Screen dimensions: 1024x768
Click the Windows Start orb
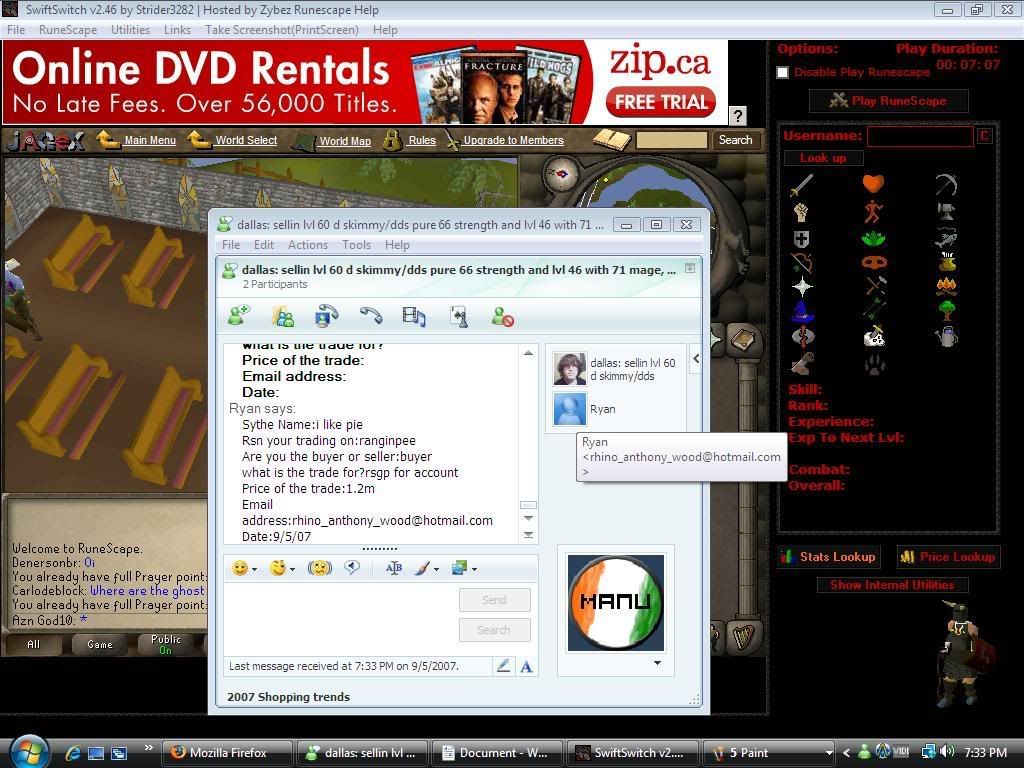(27, 751)
